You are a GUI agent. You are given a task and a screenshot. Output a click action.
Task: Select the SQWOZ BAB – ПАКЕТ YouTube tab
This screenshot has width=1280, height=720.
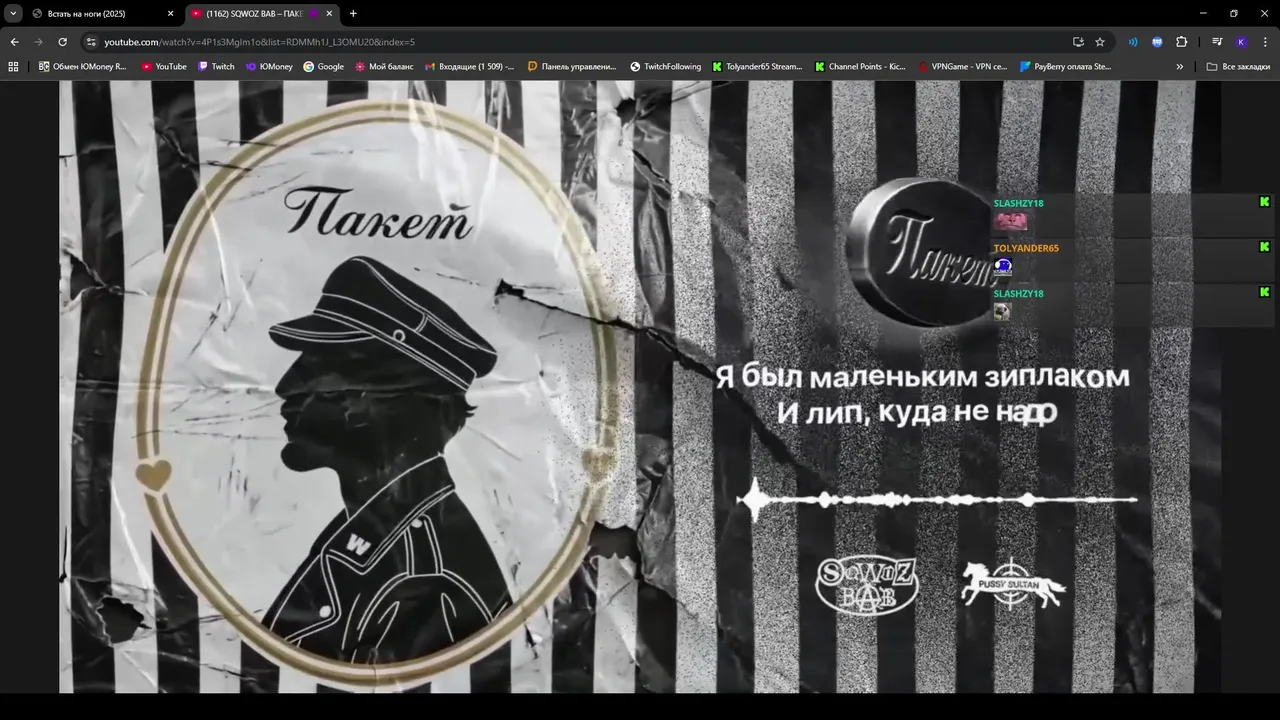262,14
